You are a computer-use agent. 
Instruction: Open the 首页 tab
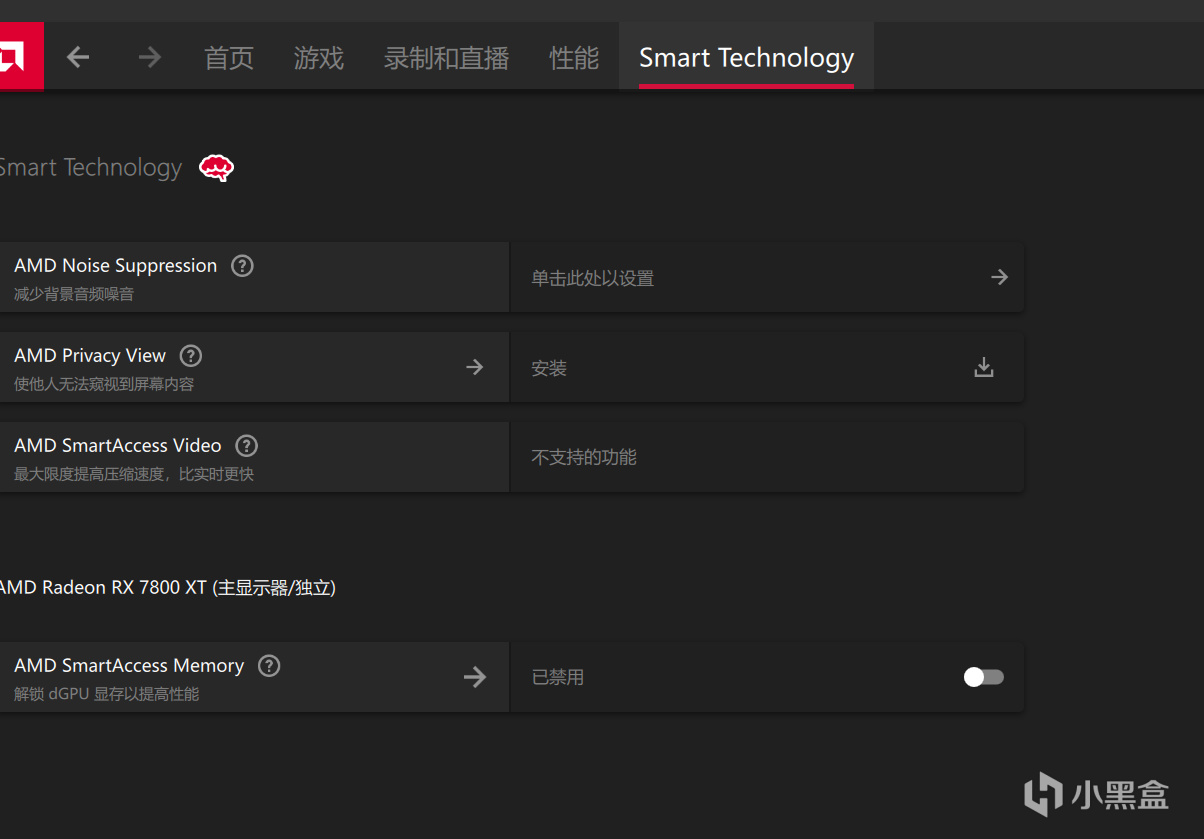tap(229, 58)
